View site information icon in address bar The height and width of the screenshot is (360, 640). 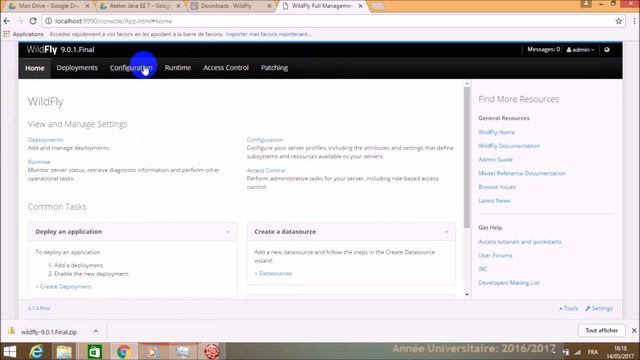pyautogui.click(x=48, y=21)
